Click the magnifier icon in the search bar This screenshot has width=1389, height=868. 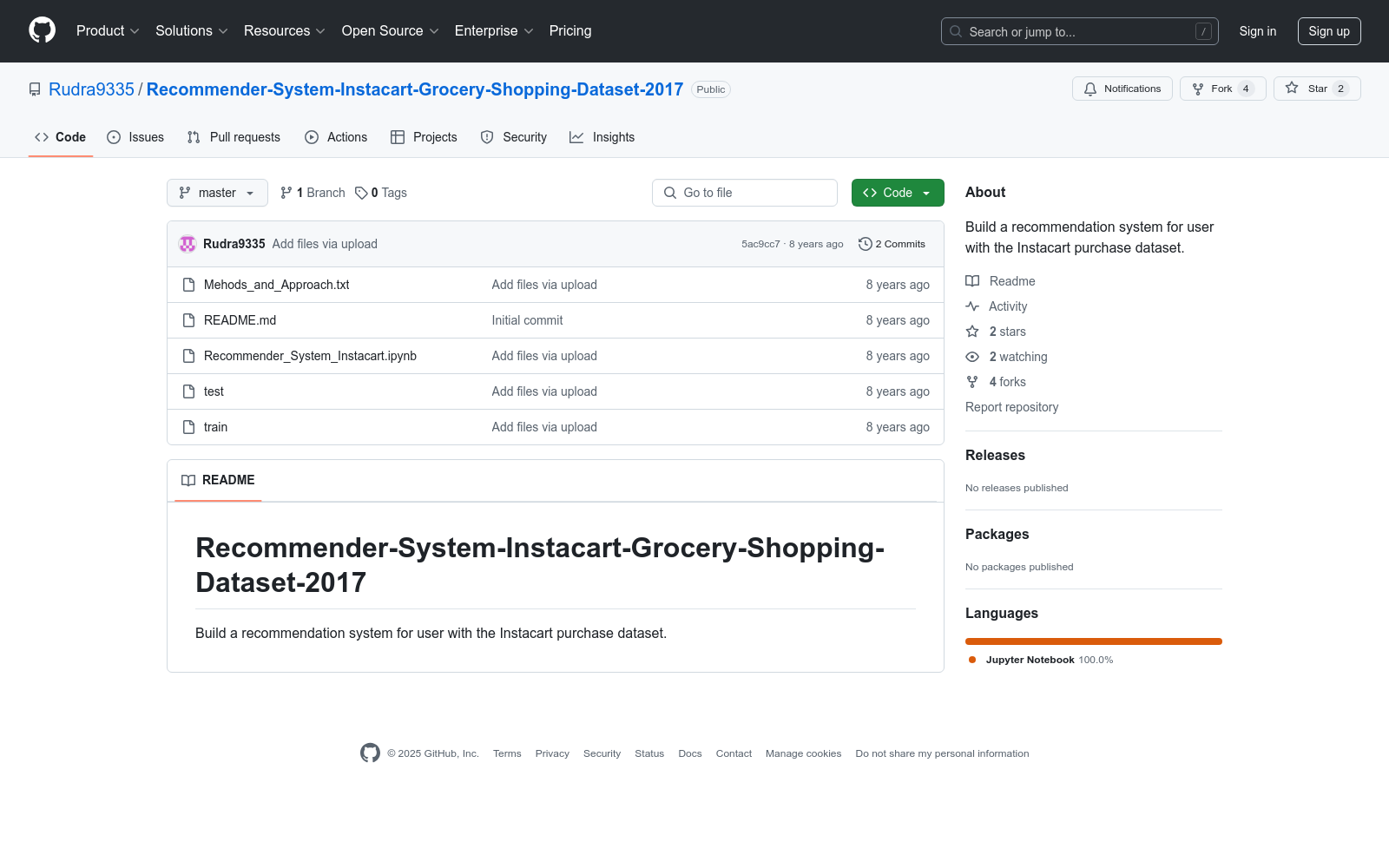[956, 31]
